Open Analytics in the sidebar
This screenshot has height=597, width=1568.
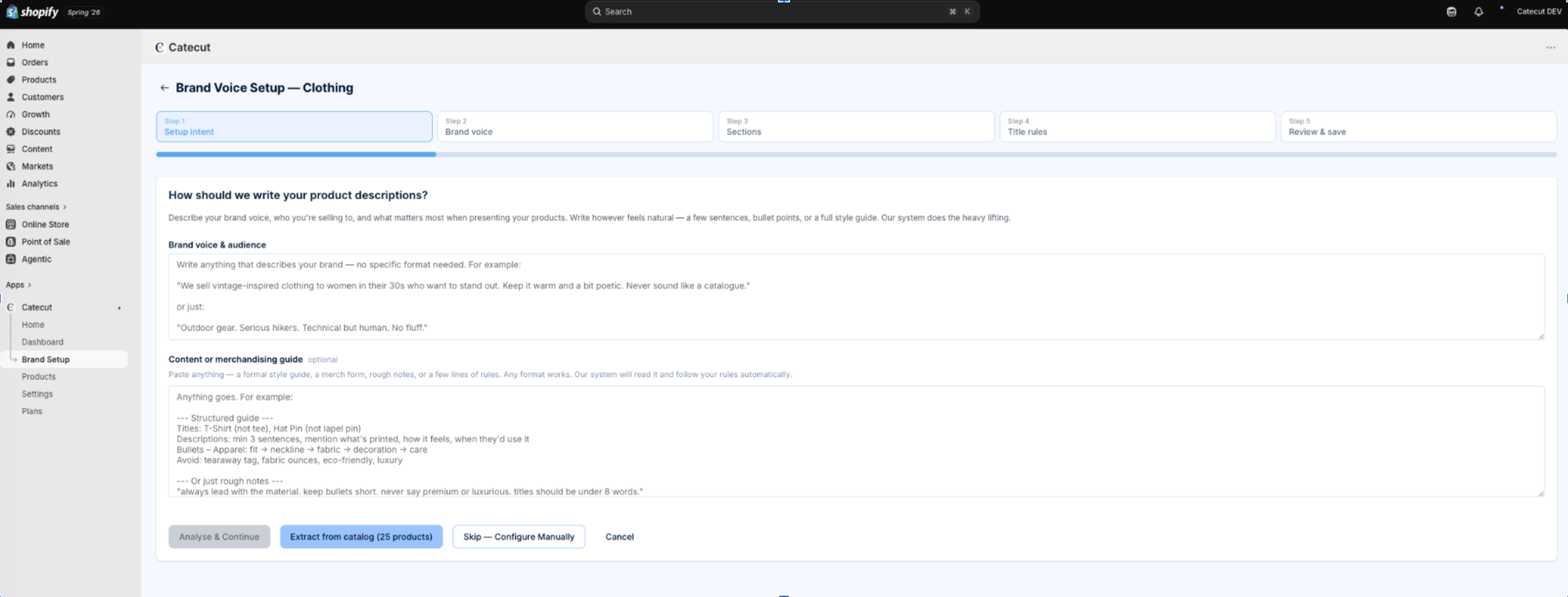click(x=39, y=184)
